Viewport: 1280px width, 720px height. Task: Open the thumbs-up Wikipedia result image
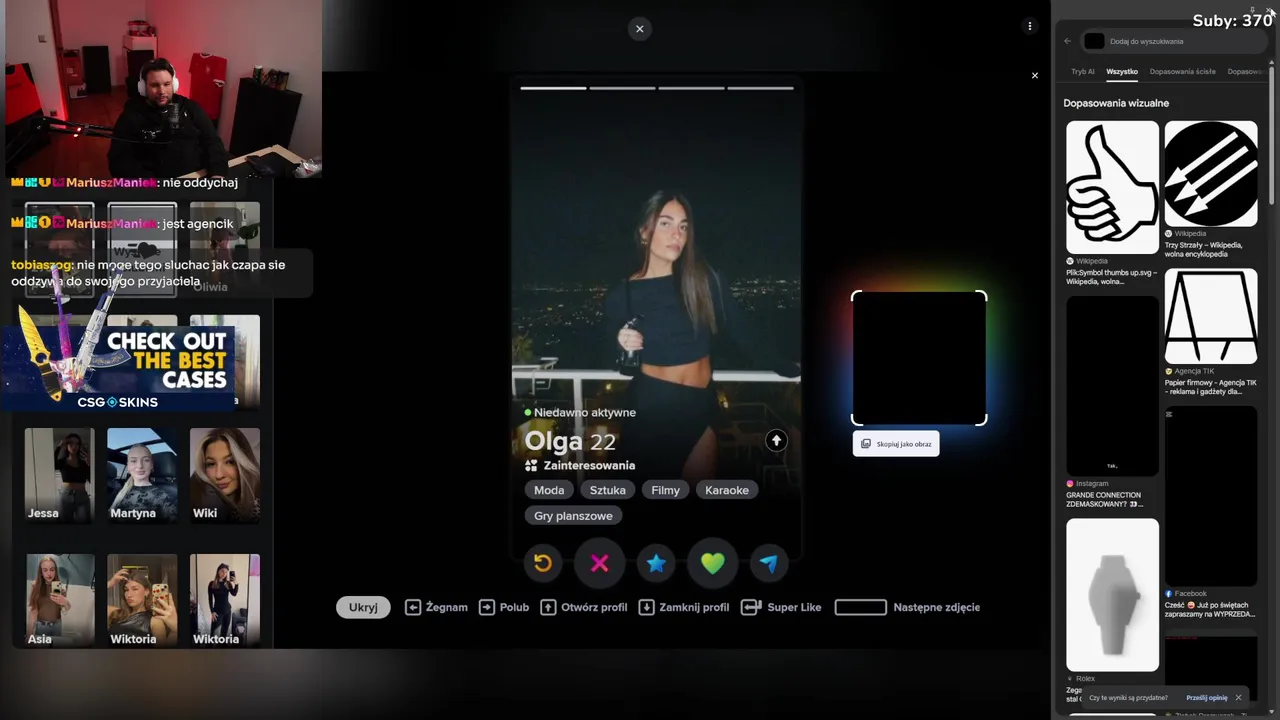click(1112, 187)
